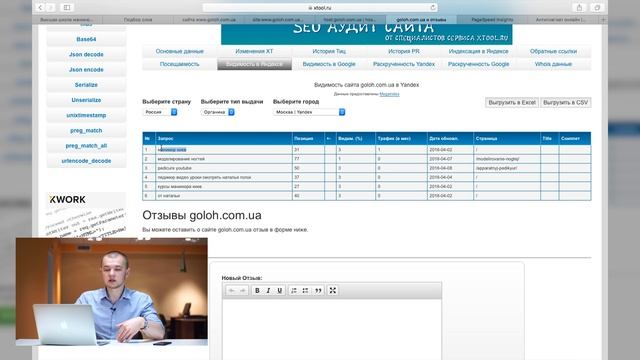
Task: Click 'pedicure youtube' query cell
Action: (x=224, y=168)
